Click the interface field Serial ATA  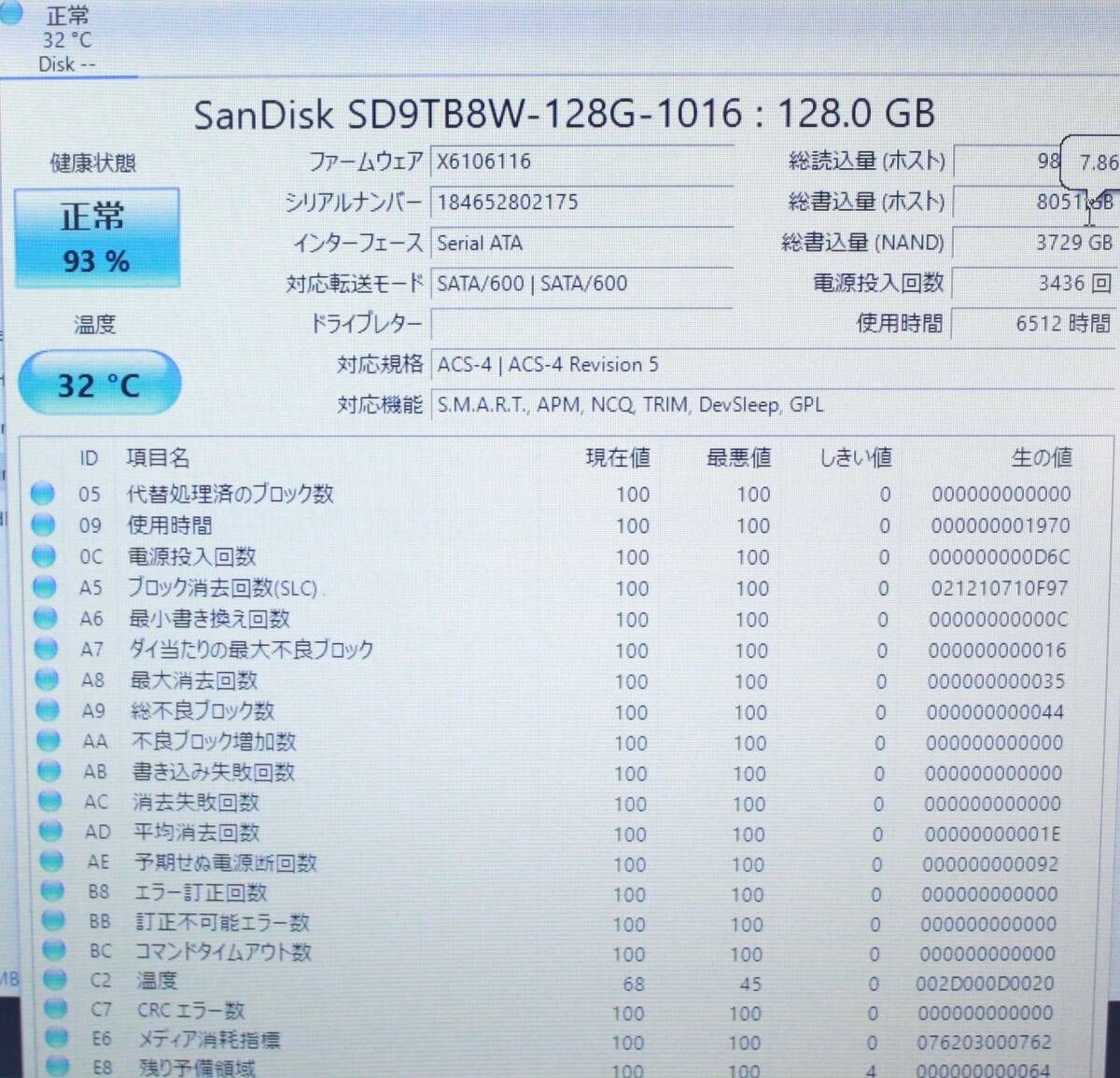pos(581,243)
